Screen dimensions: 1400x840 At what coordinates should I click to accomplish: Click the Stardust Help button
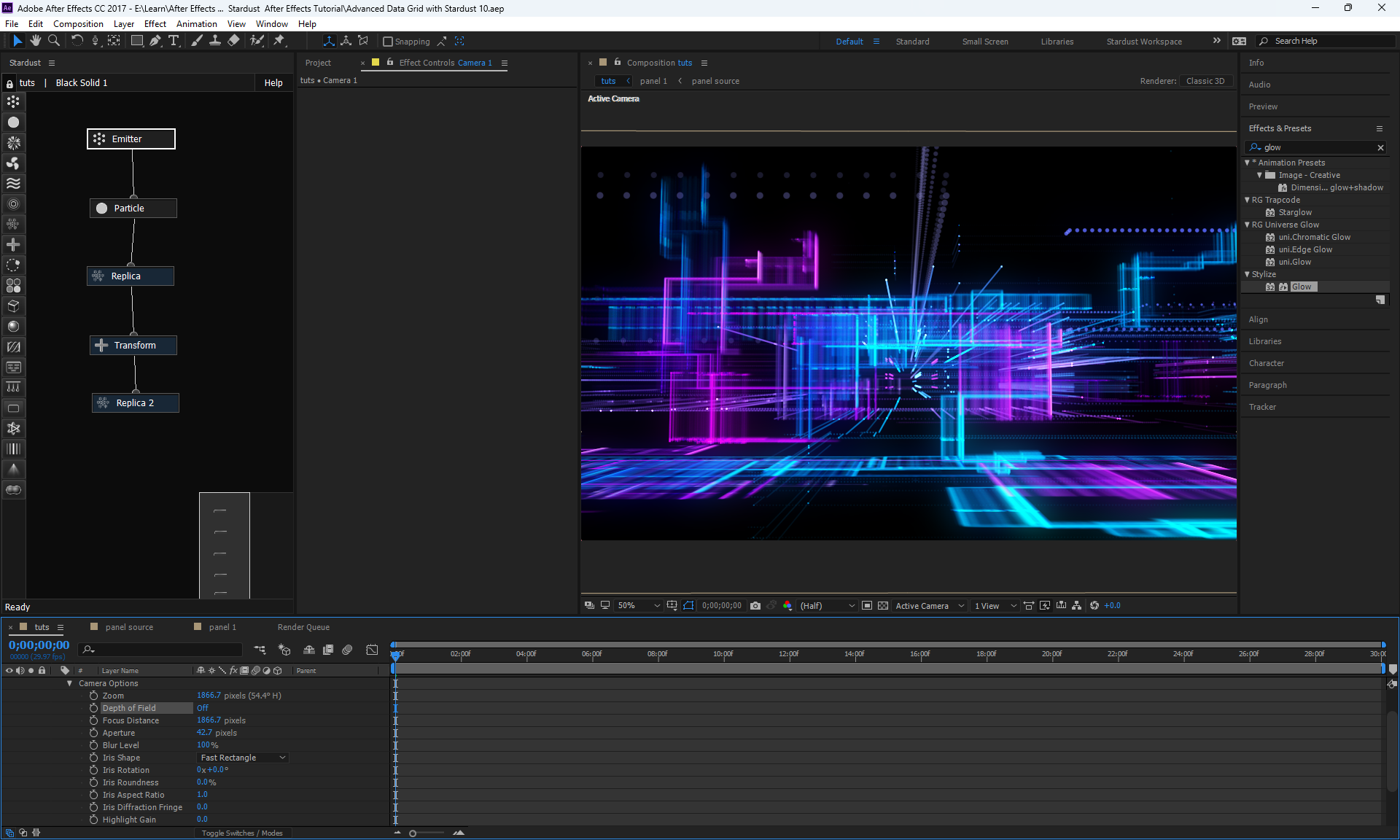tap(273, 83)
